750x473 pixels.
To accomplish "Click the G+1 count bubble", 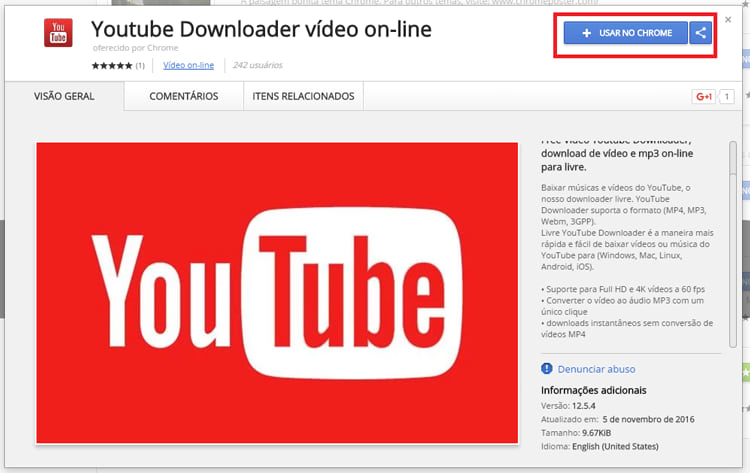I will click(x=727, y=97).
